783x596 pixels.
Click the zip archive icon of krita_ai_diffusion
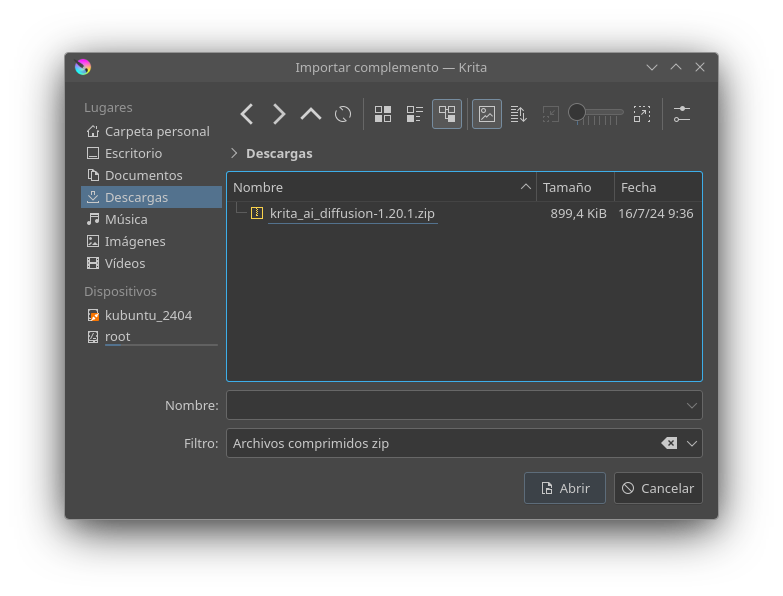(257, 213)
